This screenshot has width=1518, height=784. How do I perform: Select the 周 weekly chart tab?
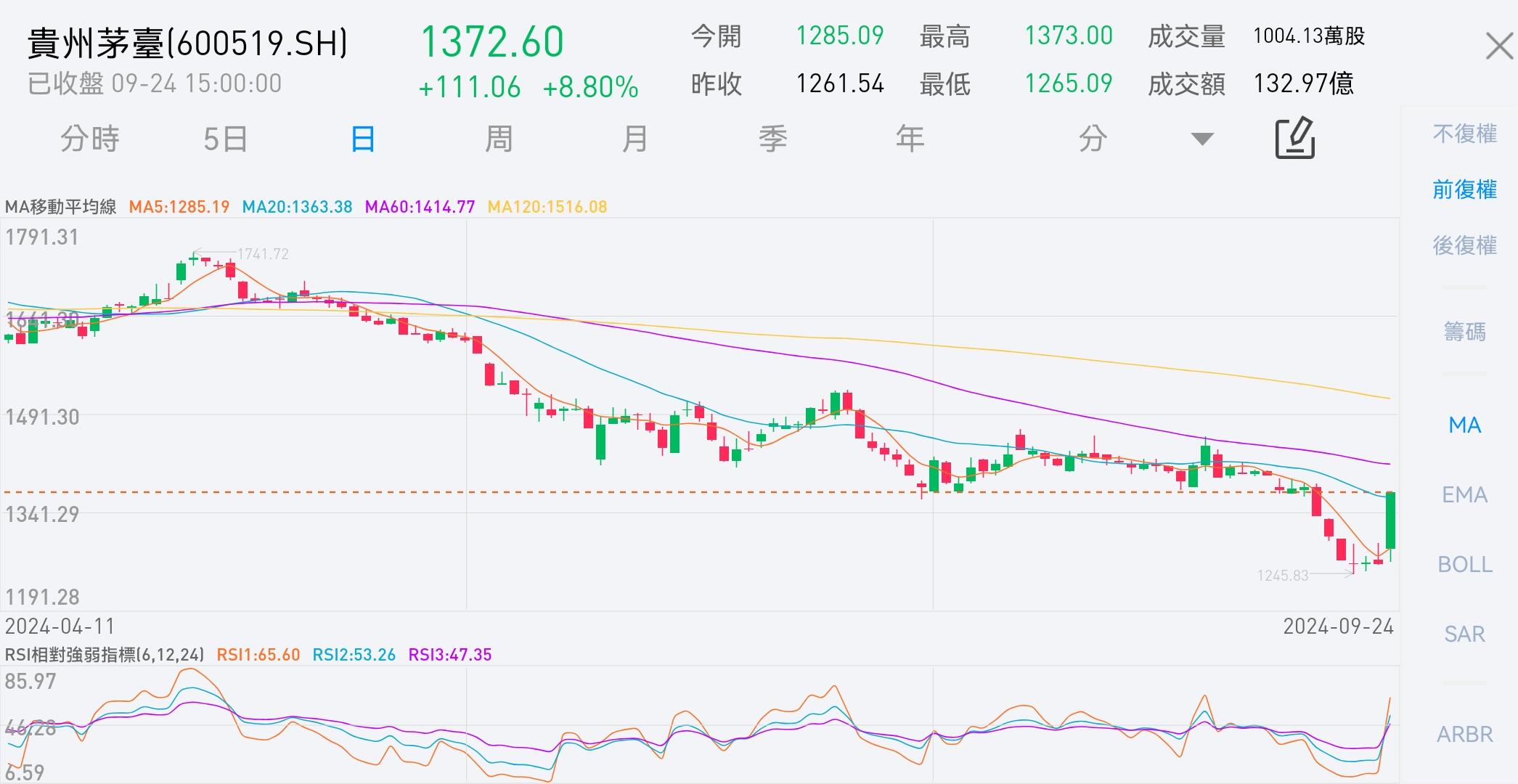tap(499, 139)
